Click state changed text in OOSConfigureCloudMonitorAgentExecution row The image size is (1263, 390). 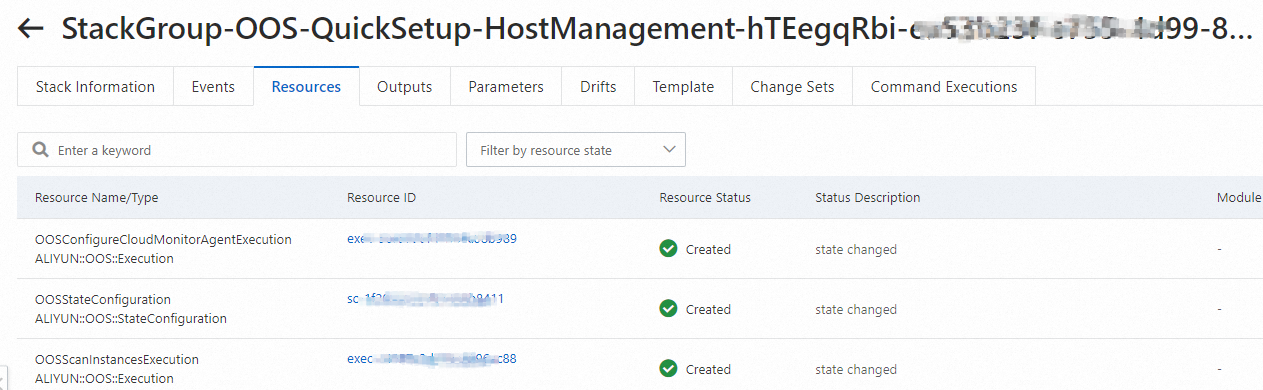[x=856, y=250]
